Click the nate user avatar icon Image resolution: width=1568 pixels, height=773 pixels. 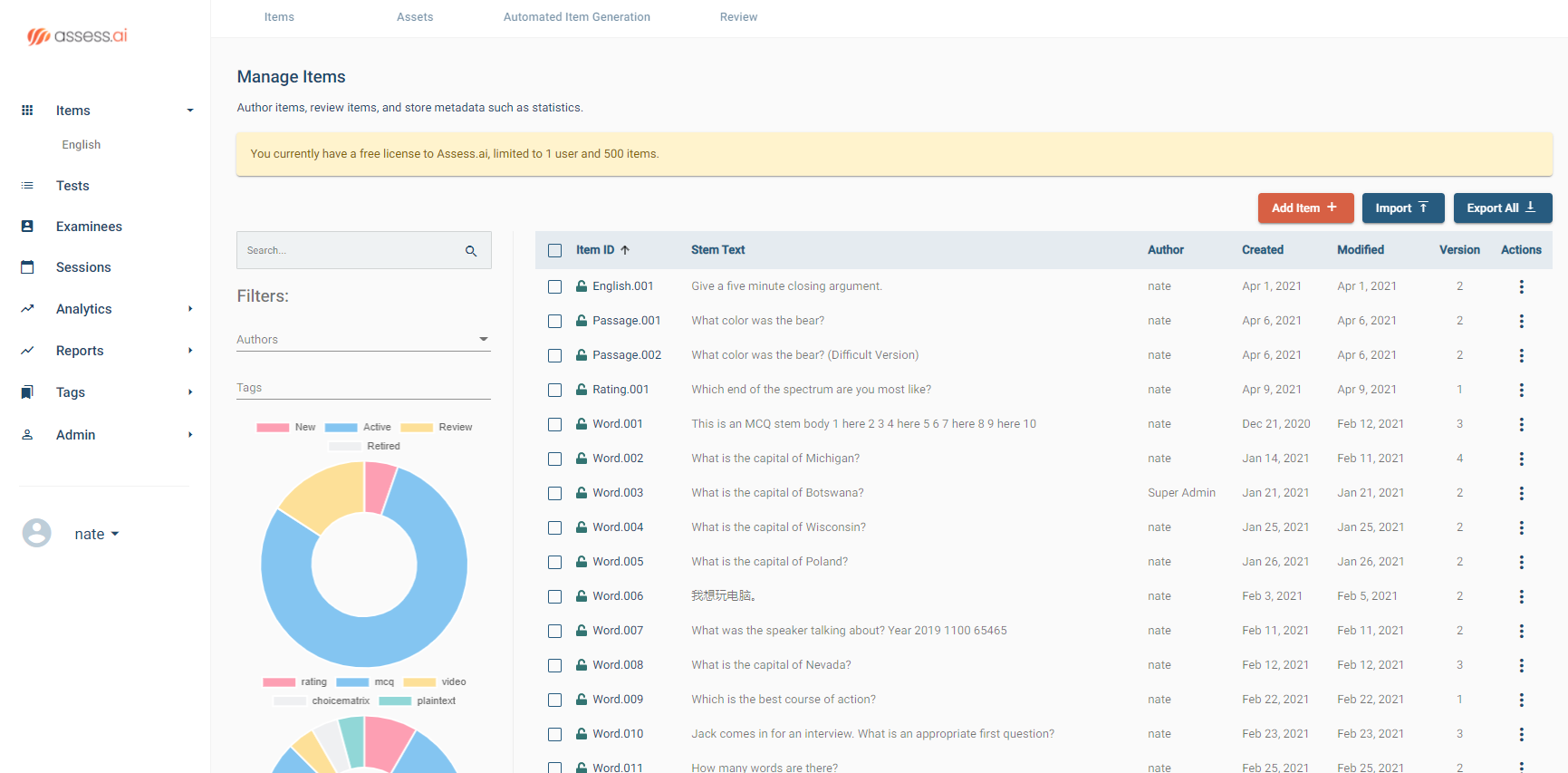(37, 533)
